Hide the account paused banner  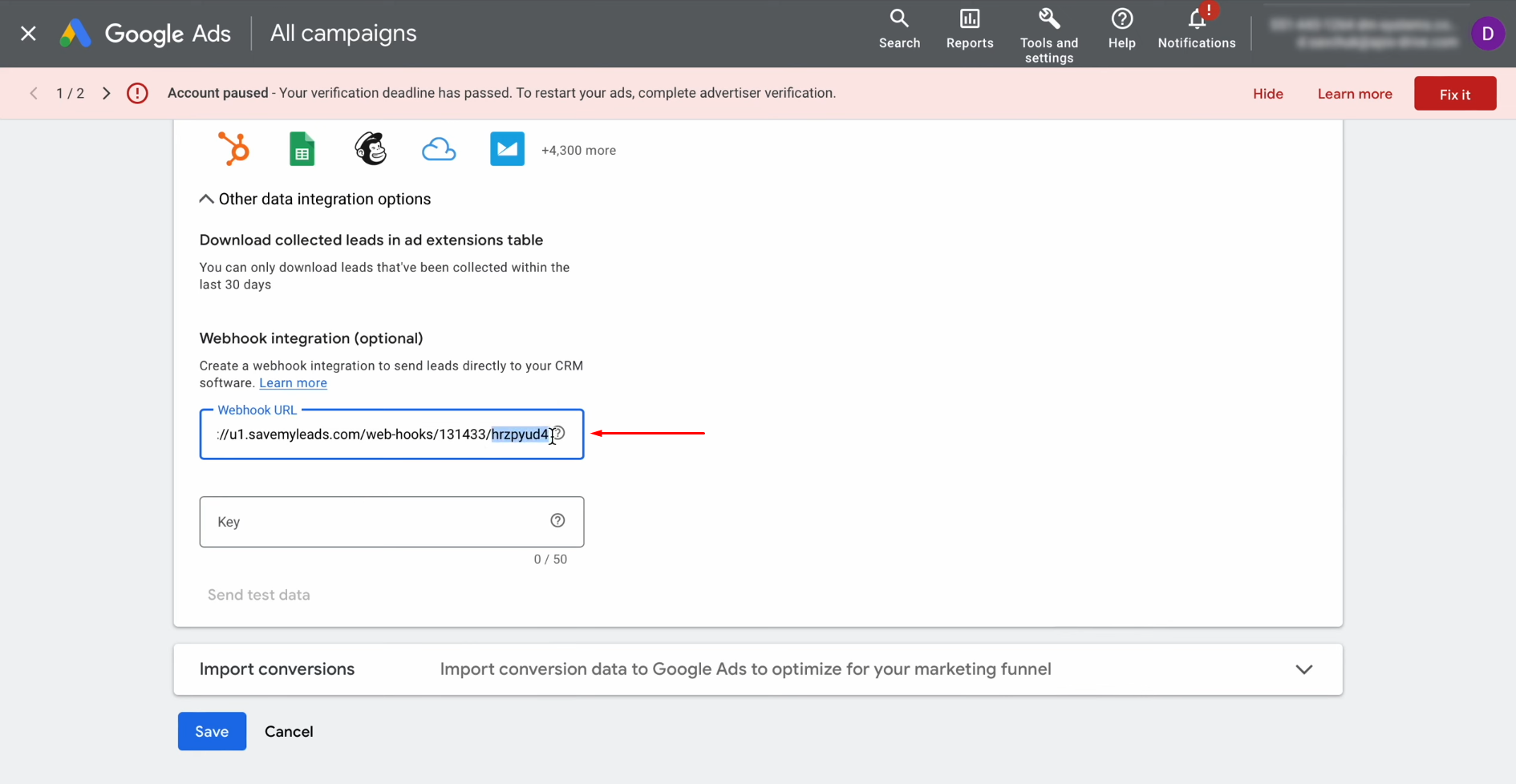point(1268,94)
